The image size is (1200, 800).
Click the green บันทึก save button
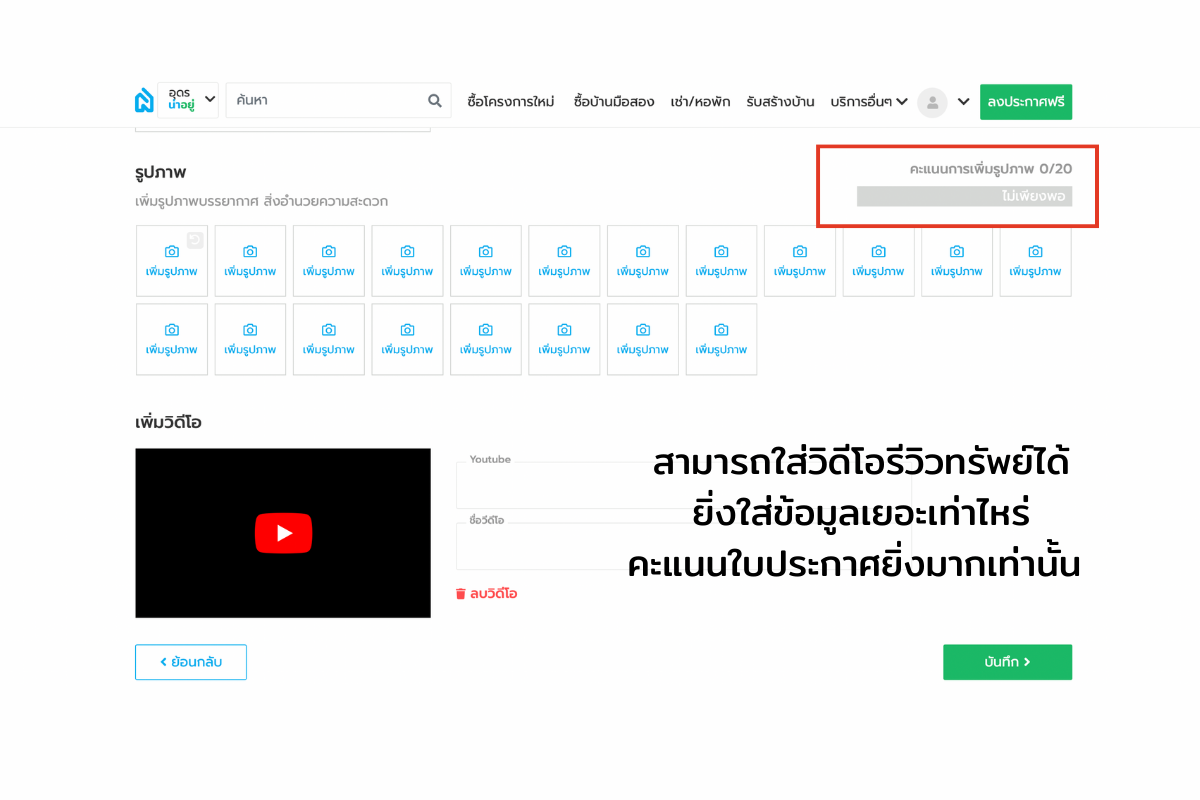pos(1007,662)
